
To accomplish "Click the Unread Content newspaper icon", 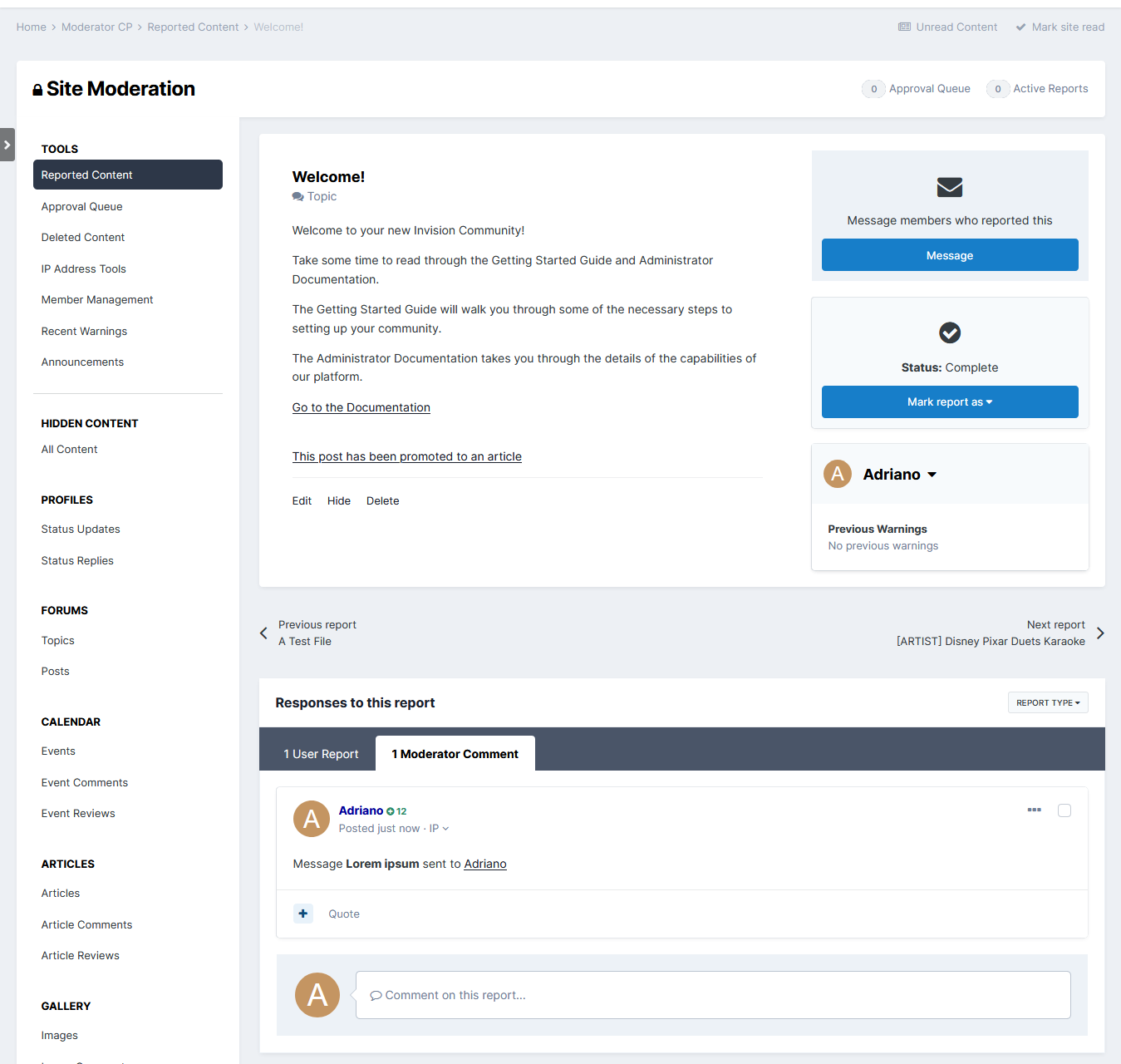I will pyautogui.click(x=904, y=27).
